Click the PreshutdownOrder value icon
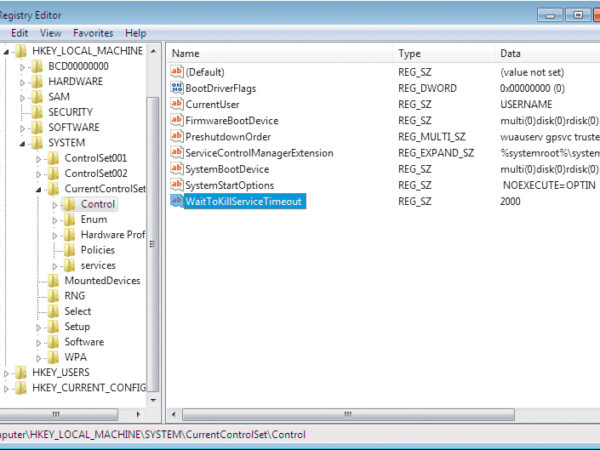The height and width of the screenshot is (450, 600). click(x=178, y=136)
